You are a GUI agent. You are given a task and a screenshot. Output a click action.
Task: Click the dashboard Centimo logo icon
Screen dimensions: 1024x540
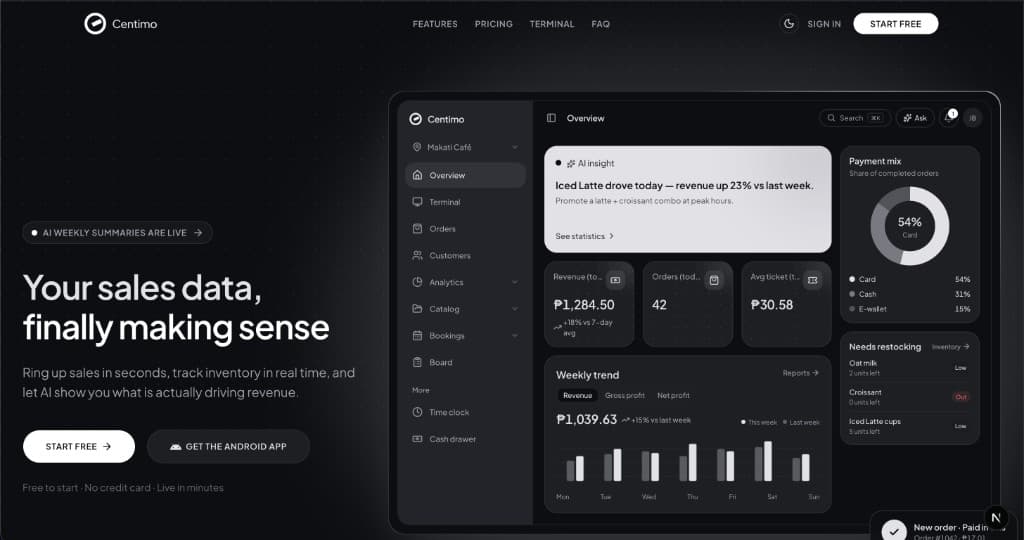coord(415,119)
